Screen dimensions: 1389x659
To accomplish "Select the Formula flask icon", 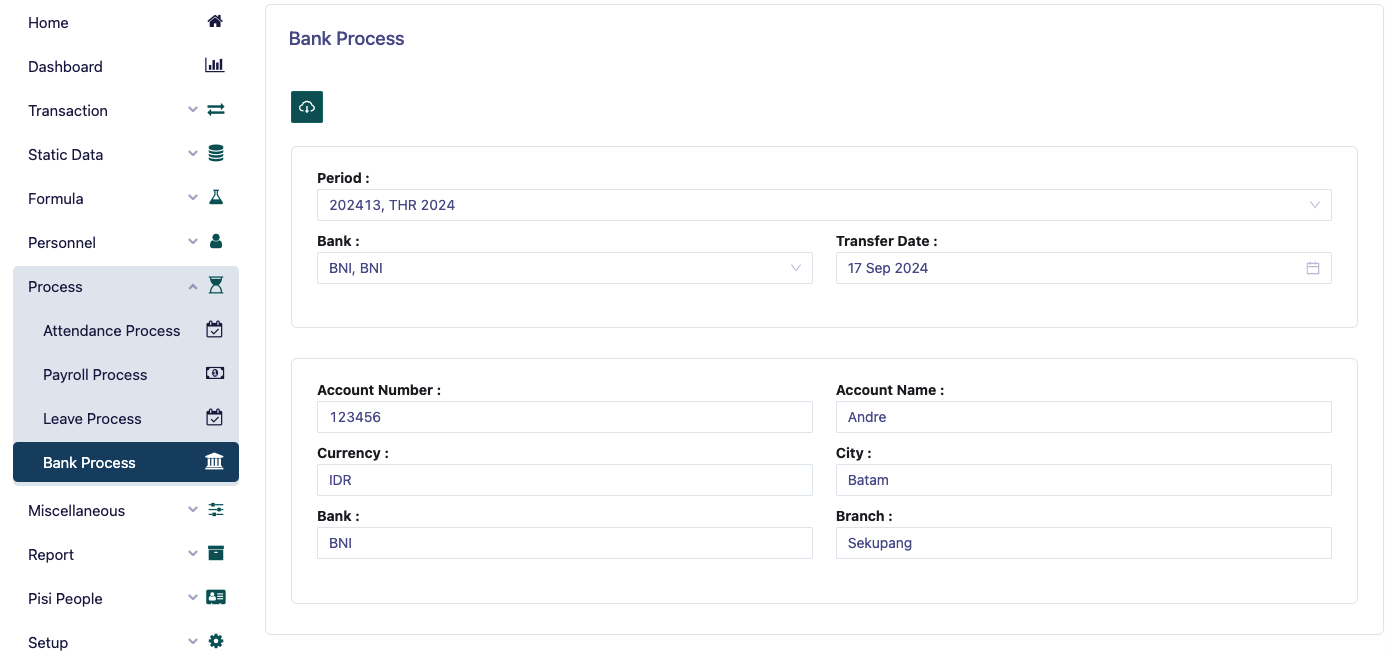I will [x=215, y=197].
